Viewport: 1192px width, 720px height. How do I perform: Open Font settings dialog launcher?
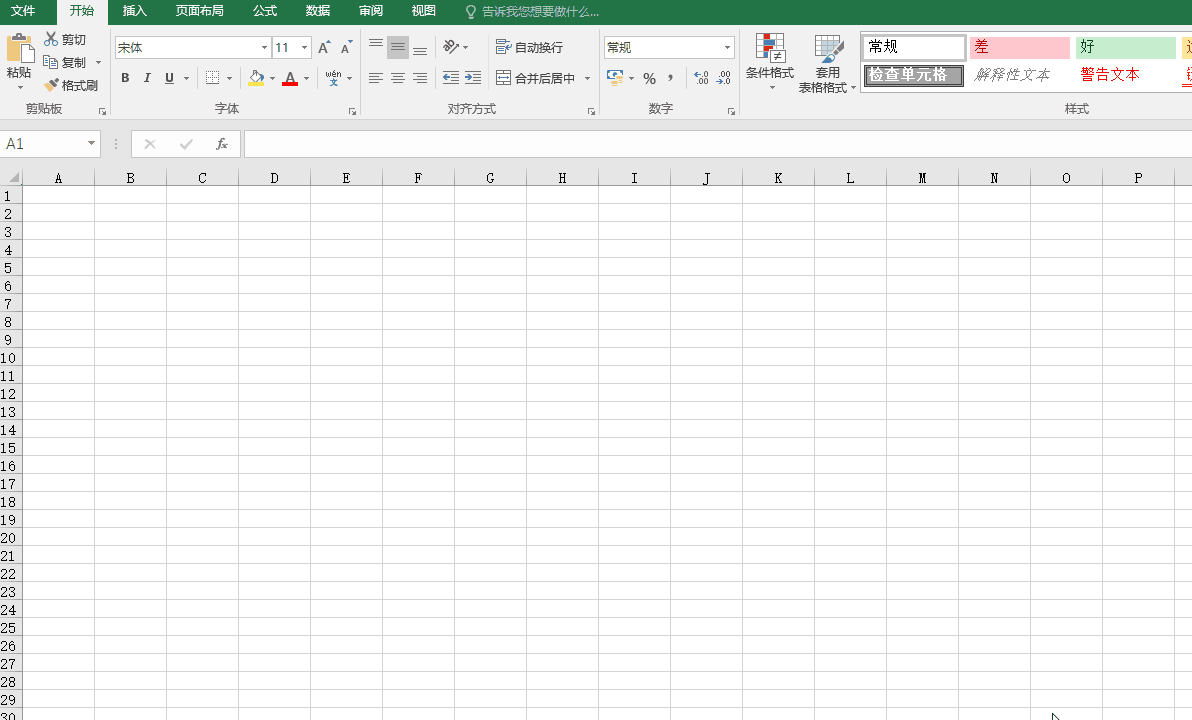coord(352,111)
